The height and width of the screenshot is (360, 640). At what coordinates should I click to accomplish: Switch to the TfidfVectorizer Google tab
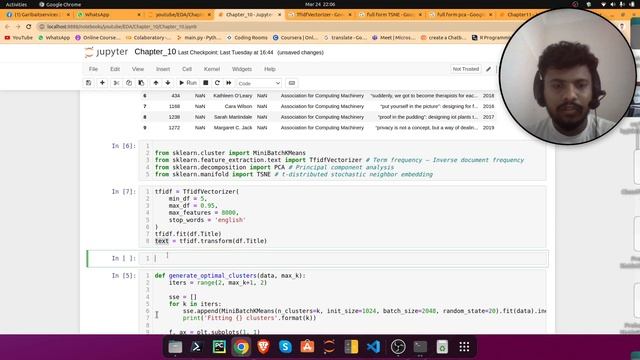(319, 14)
